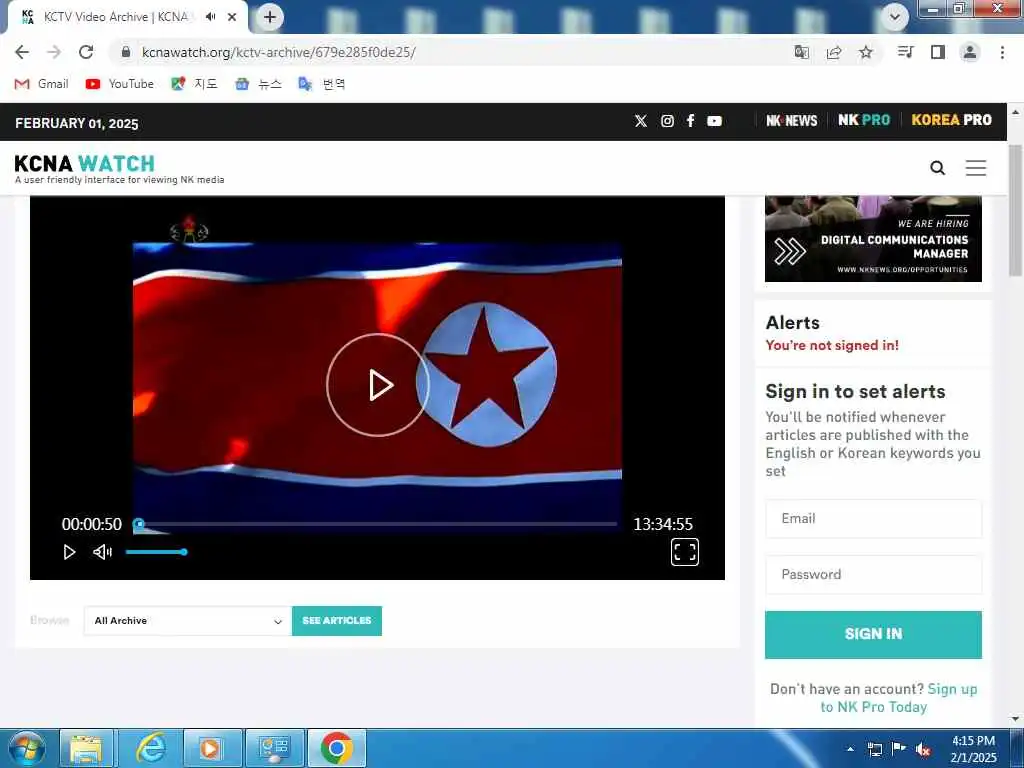The width and height of the screenshot is (1024, 768).
Task: Open a new browser tab
Action: coord(270,17)
